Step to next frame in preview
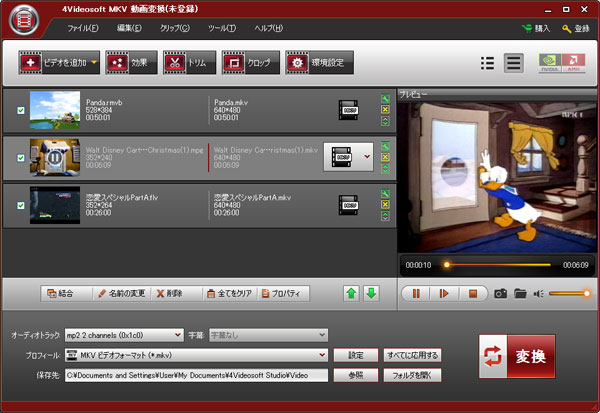The image size is (600, 413). point(444,294)
